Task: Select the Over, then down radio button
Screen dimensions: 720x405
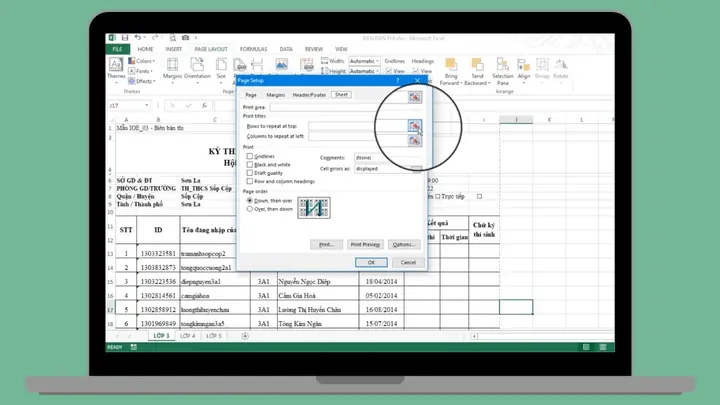Action: click(x=250, y=209)
